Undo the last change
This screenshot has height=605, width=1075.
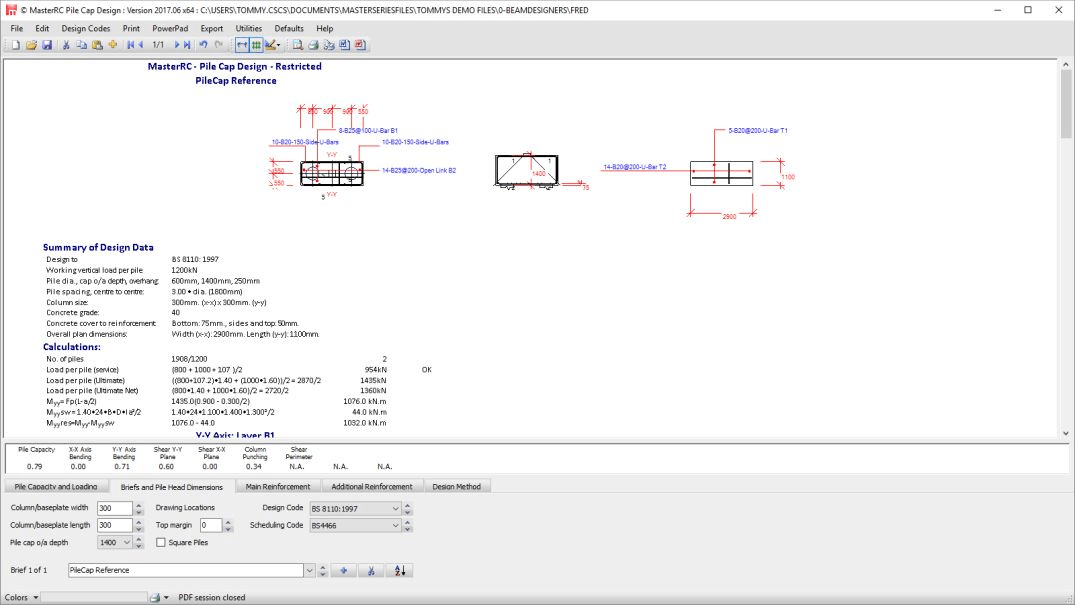tap(204, 45)
